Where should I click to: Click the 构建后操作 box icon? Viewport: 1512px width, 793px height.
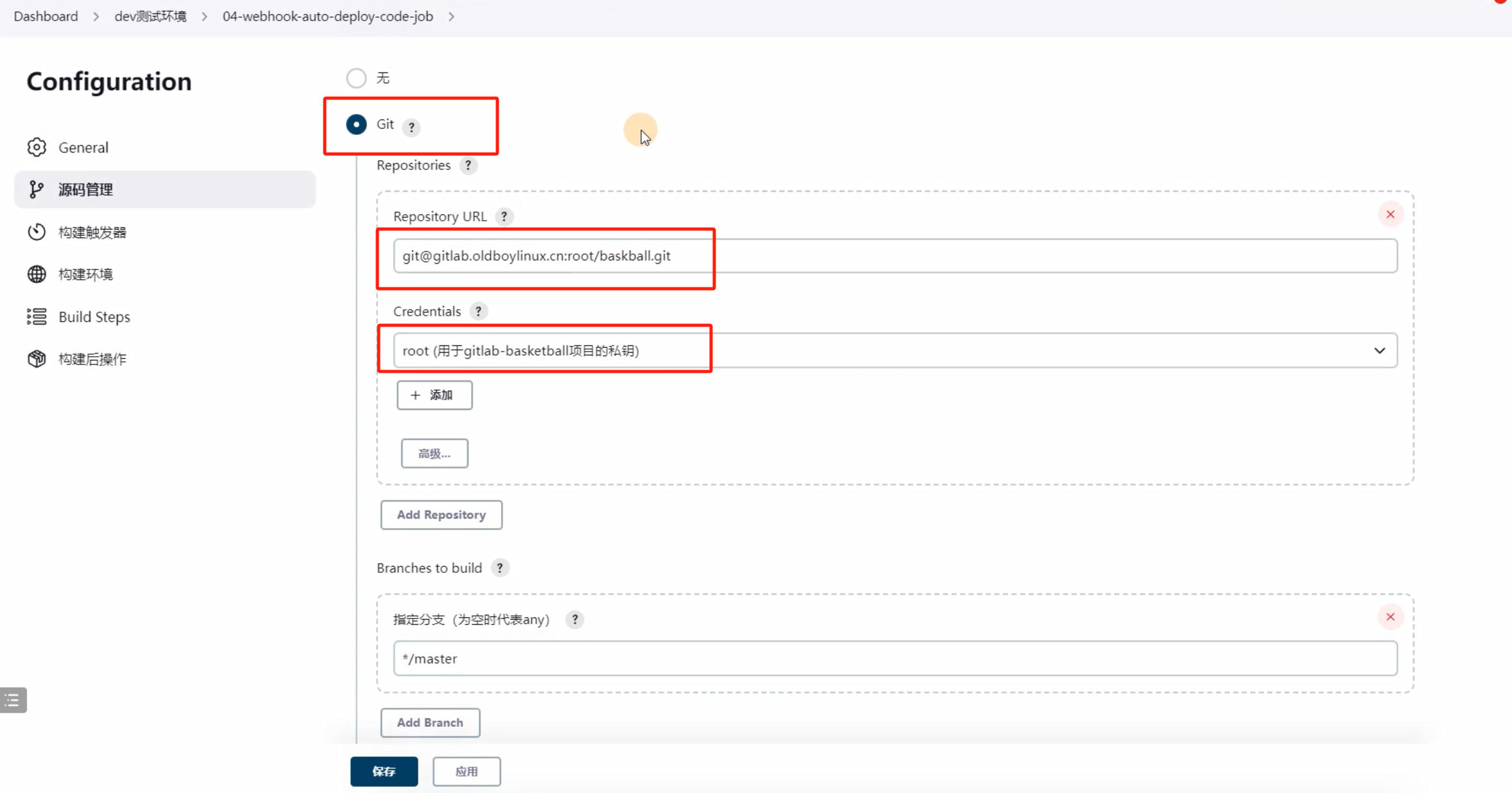point(37,359)
